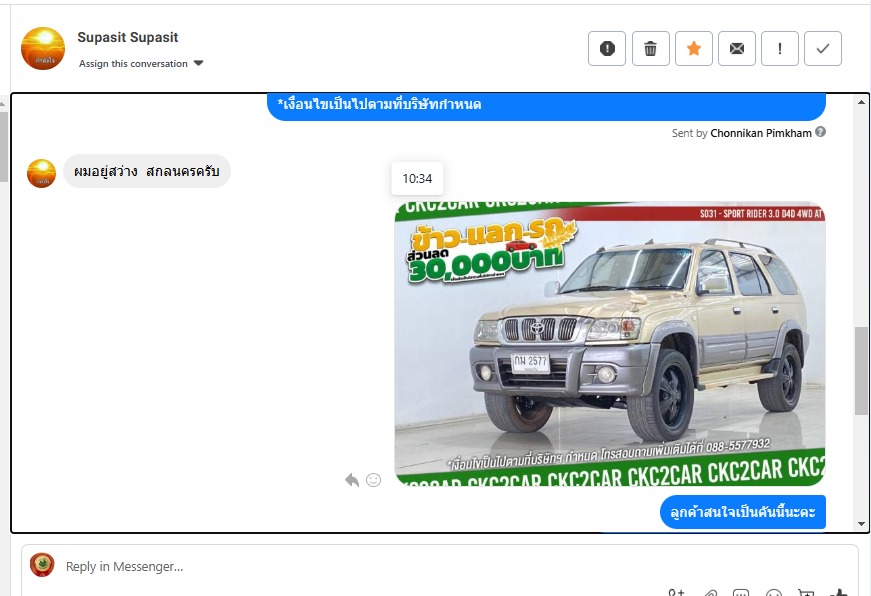Click the Chonnikan Pimkham sender name
The image size is (871, 596).
pos(761,133)
